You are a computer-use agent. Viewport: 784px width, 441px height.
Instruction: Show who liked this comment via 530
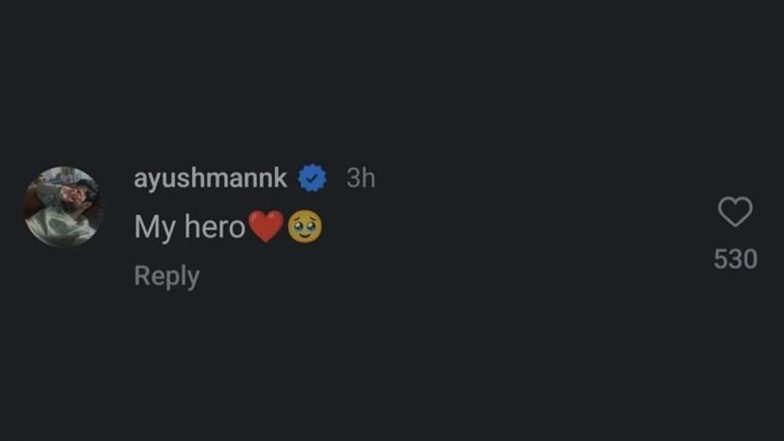[735, 260]
